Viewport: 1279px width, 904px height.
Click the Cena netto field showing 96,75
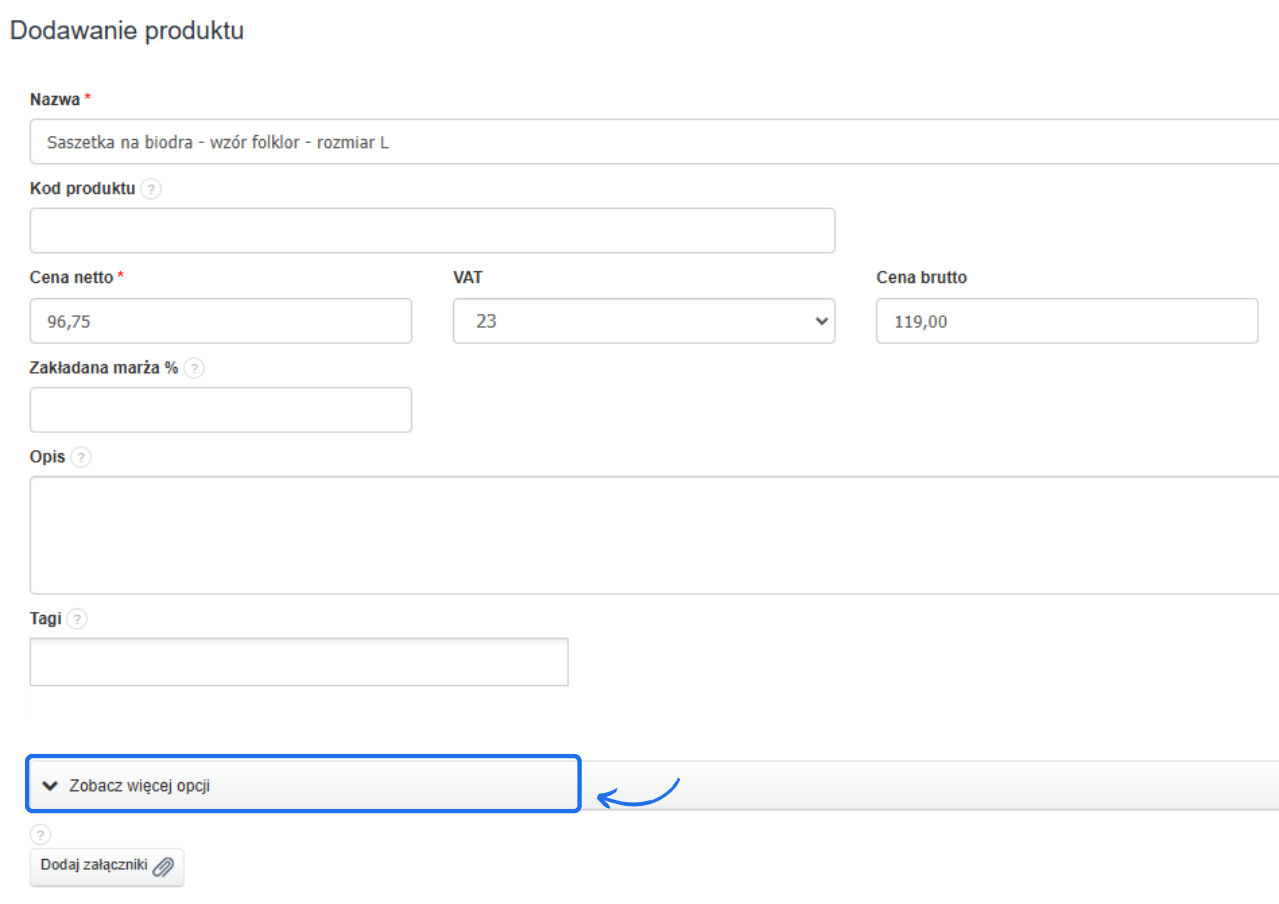point(220,321)
